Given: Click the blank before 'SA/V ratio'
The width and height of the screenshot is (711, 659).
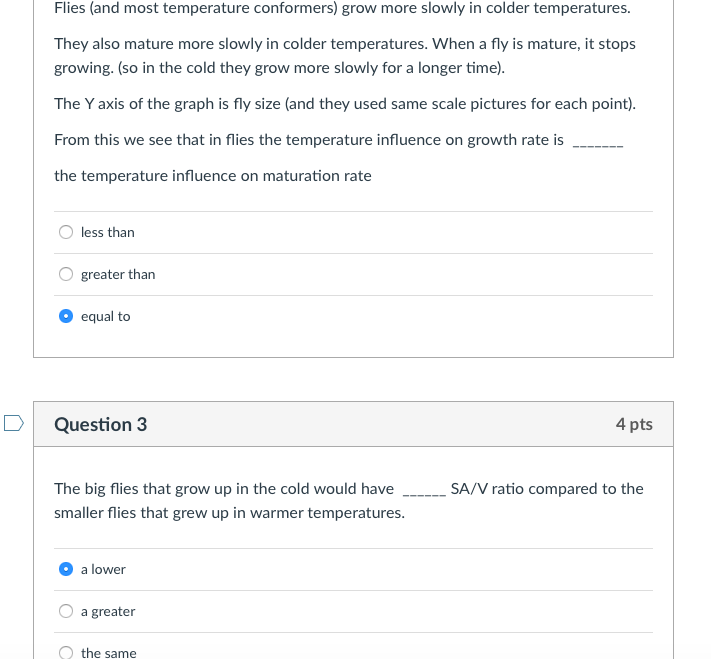Looking at the screenshot, I should [422, 491].
